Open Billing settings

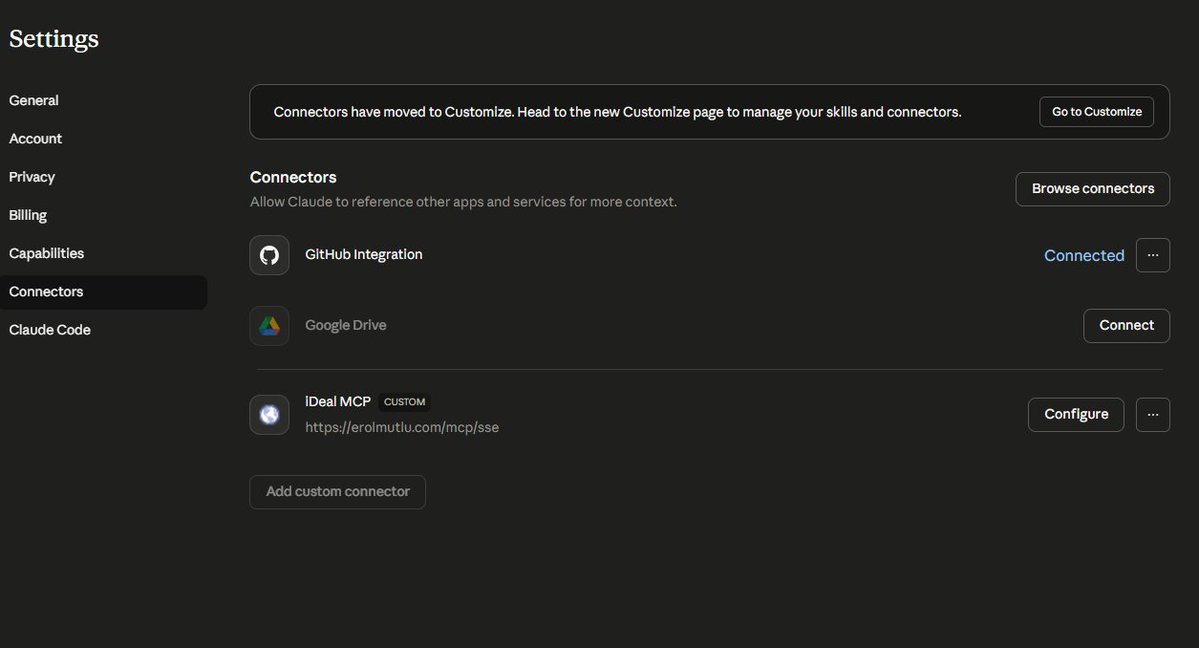28,215
